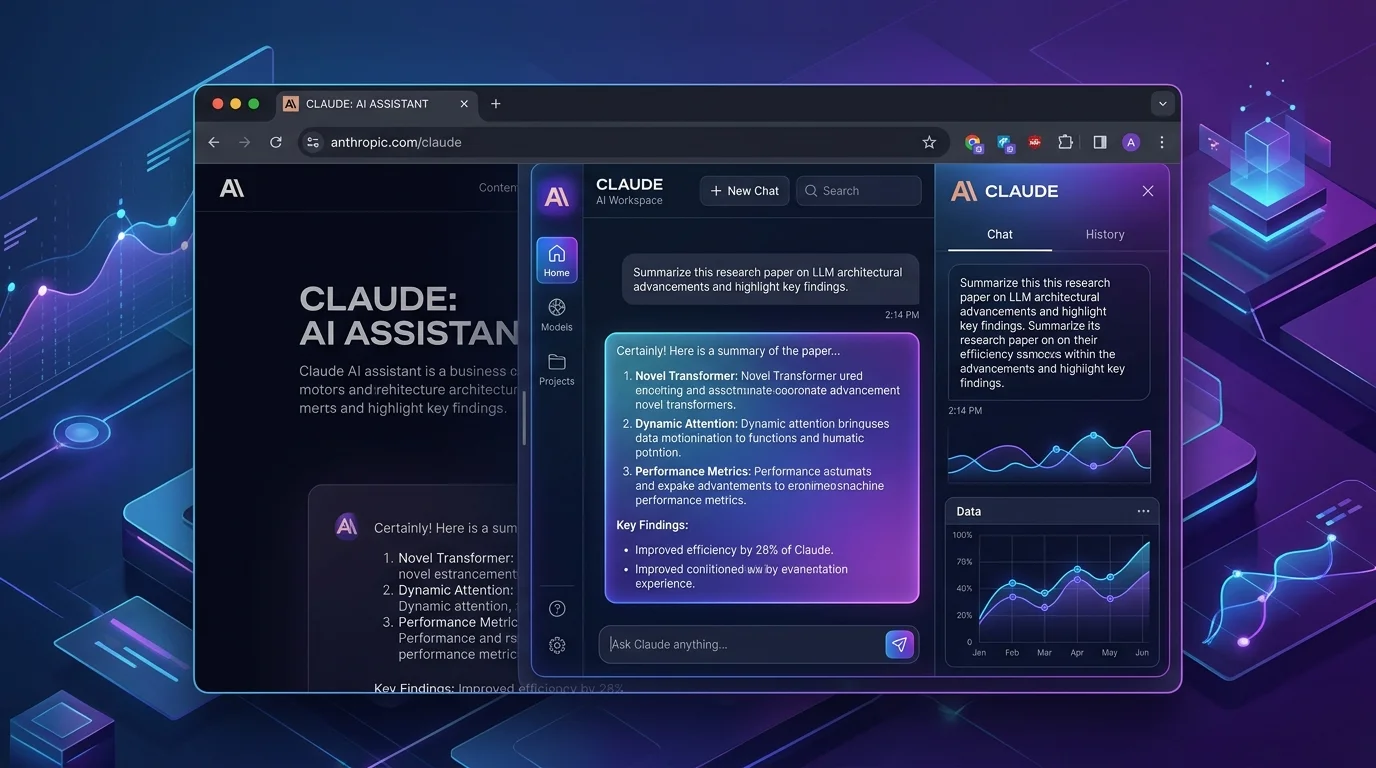The image size is (1376, 768).
Task: Open the blue square extension icon
Action: 1005,143
